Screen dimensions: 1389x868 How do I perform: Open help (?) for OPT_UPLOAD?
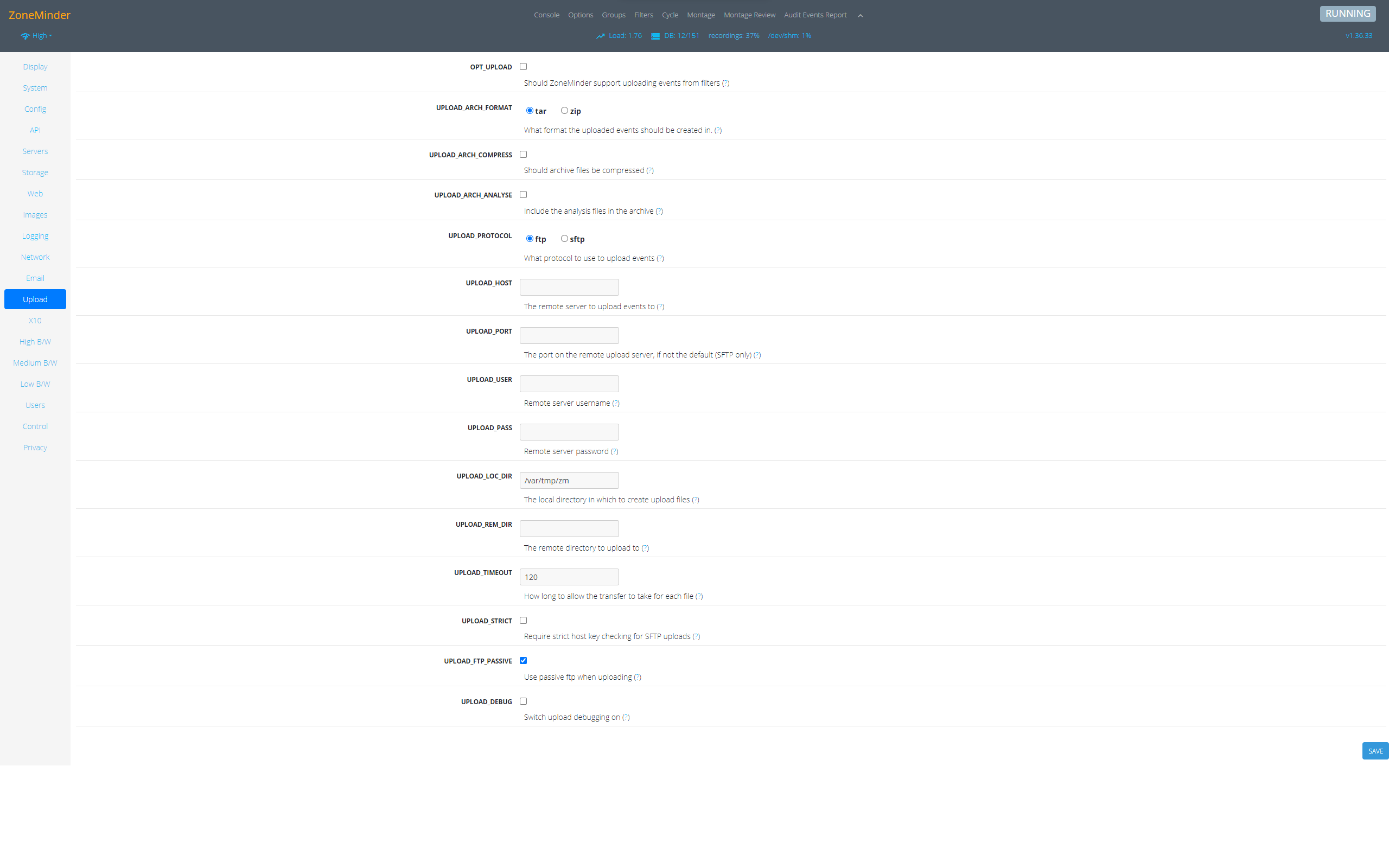pos(725,83)
